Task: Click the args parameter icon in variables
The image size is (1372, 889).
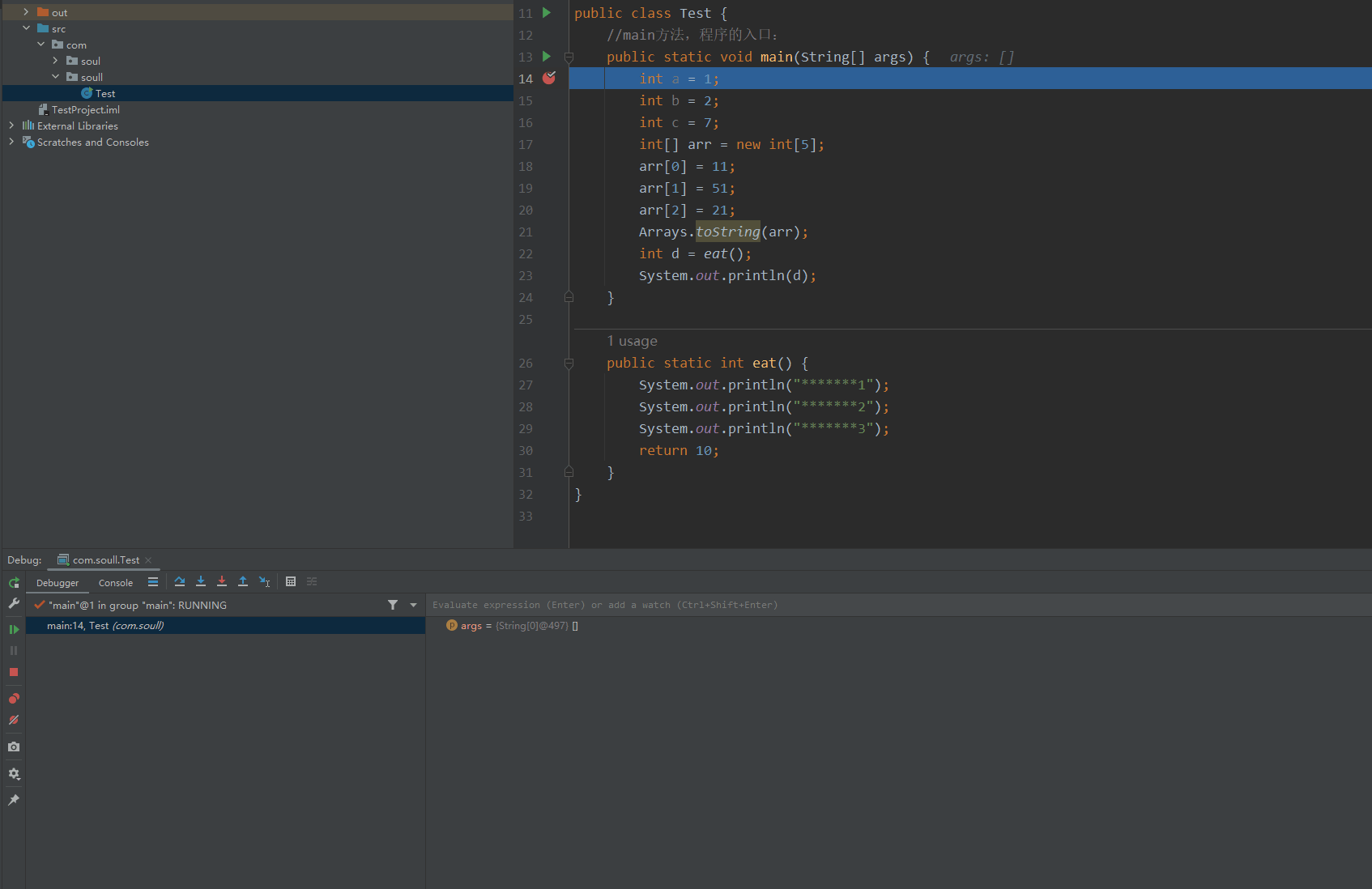Action: click(452, 625)
